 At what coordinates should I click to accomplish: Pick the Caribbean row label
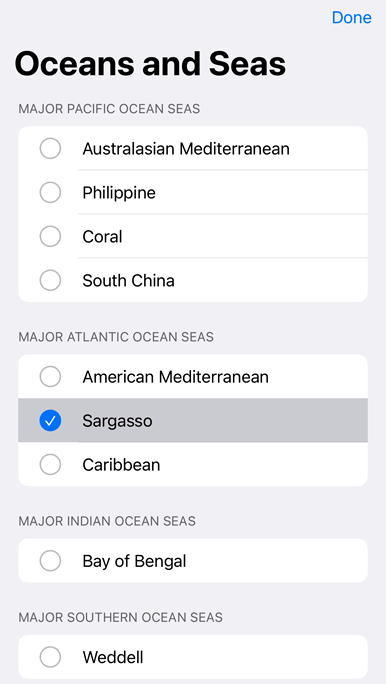point(121,465)
